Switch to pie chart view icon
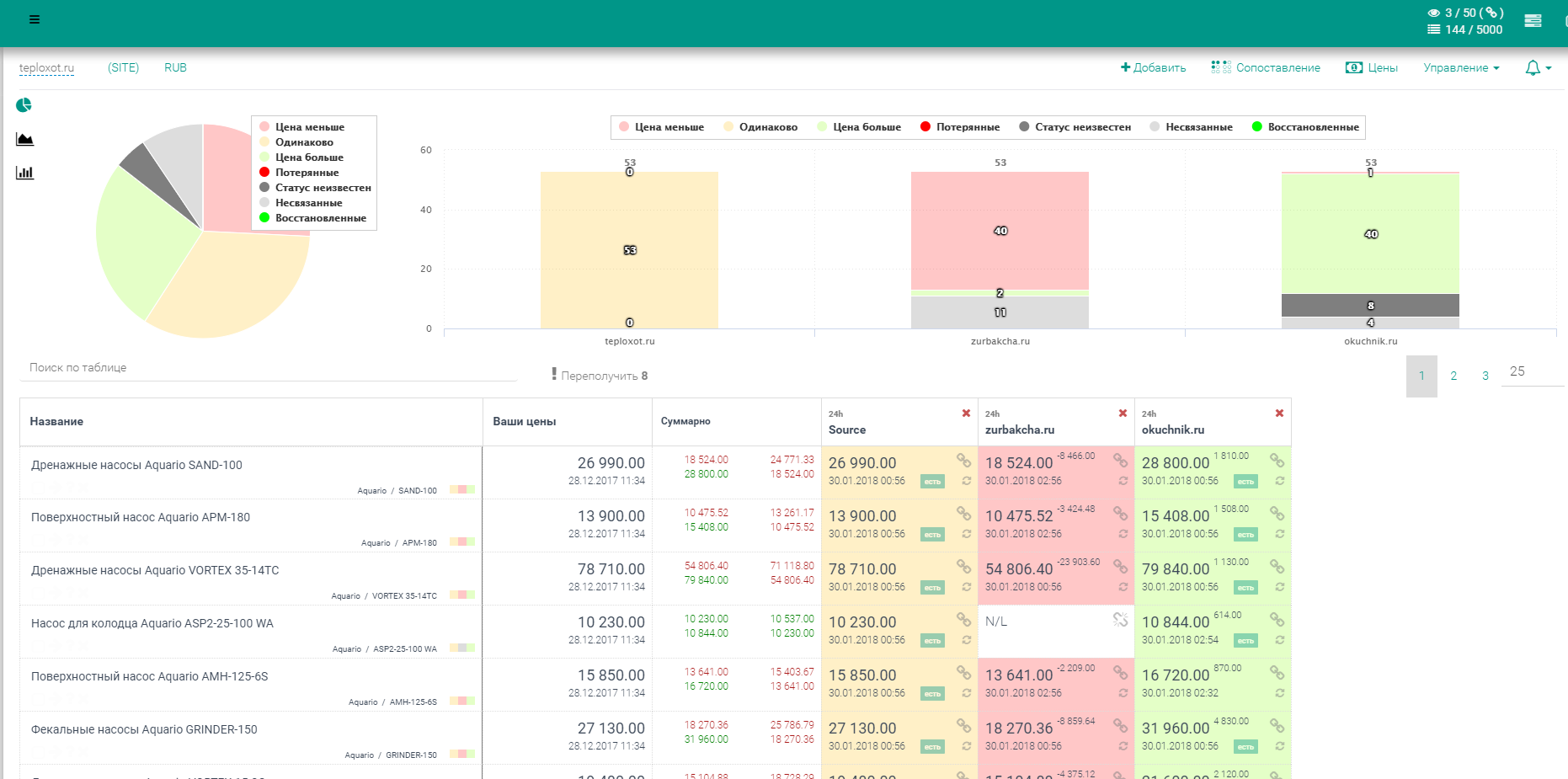This screenshot has width=1568, height=779. point(24,105)
